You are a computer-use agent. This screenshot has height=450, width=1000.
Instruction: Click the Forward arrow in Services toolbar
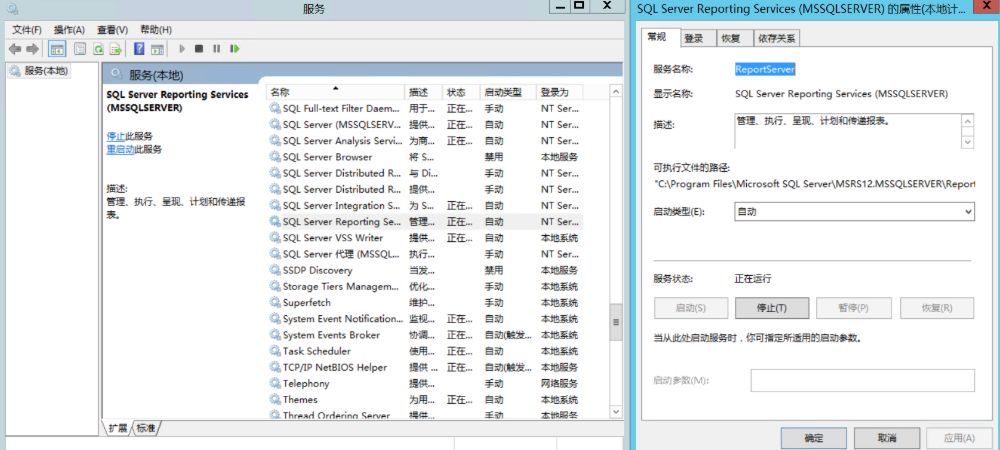(x=32, y=49)
